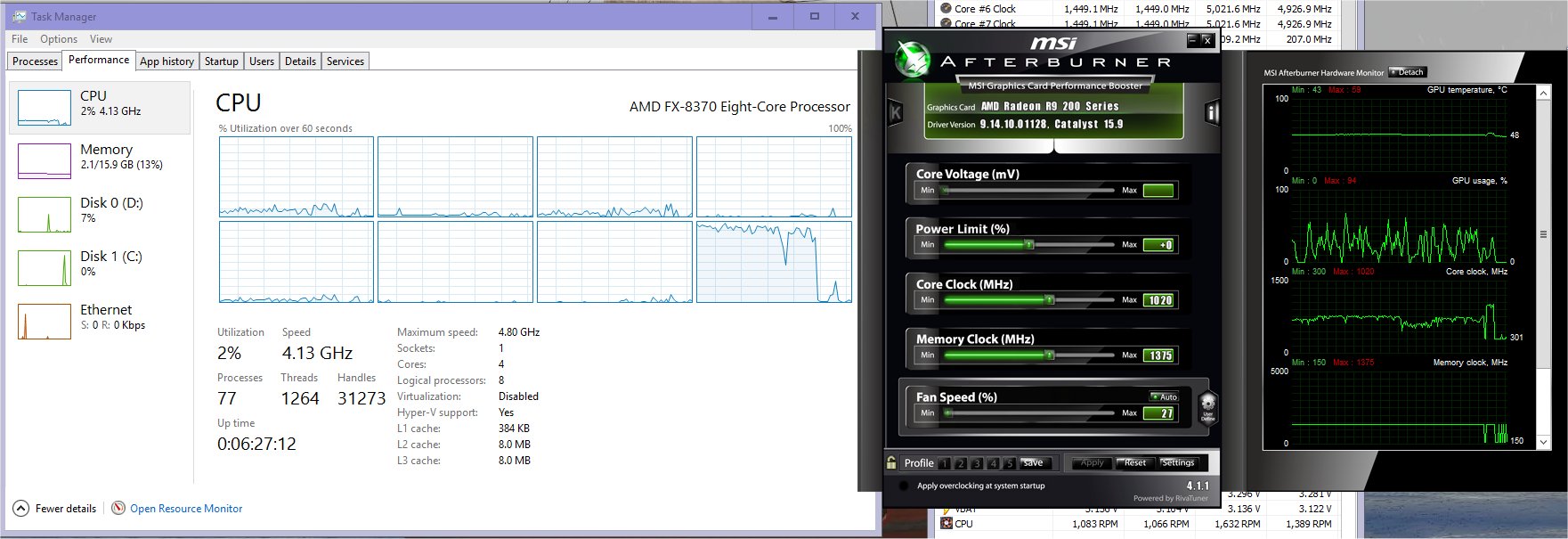
Task: Select Afterburner profile slot 3
Action: coord(977,463)
